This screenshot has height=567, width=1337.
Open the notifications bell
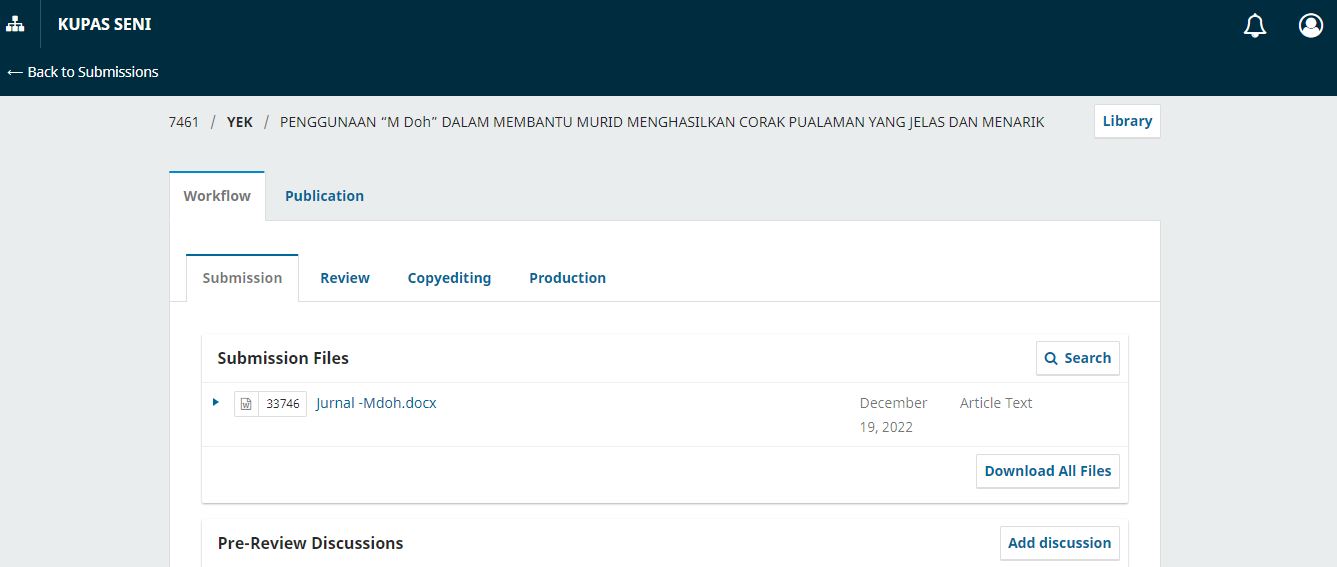(1254, 26)
